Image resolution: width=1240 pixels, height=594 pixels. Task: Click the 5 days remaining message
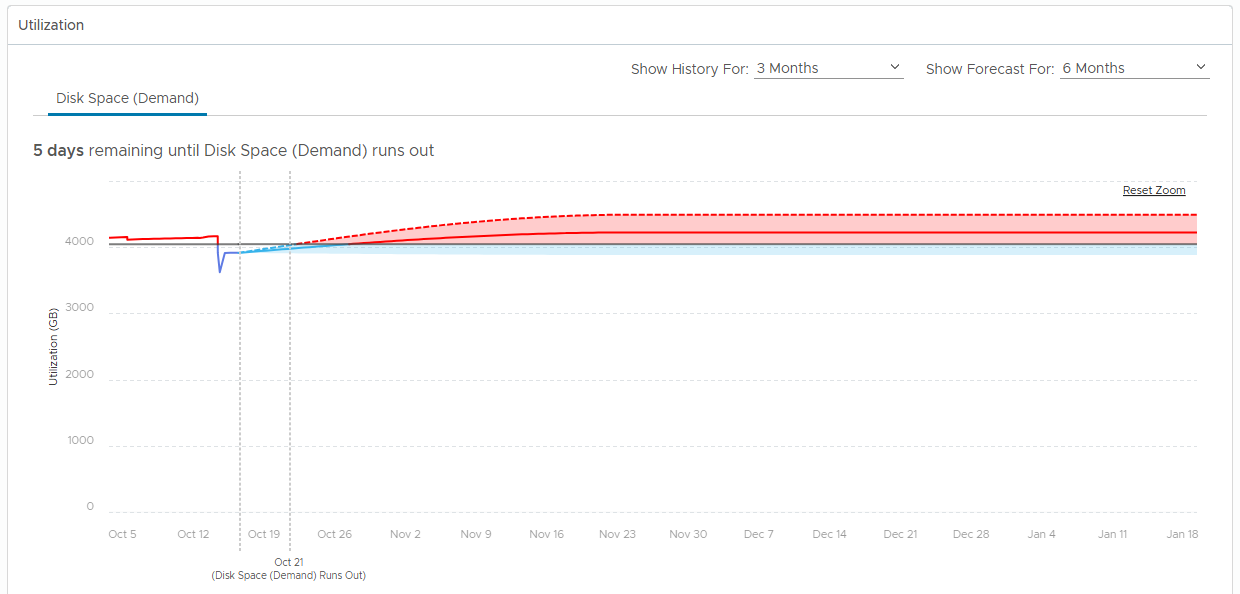[x=233, y=150]
